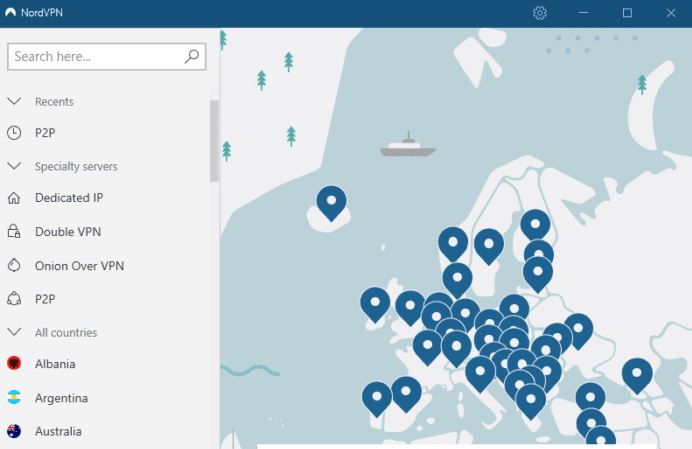
Task: Select the Iceland map pin
Action: pos(331,203)
